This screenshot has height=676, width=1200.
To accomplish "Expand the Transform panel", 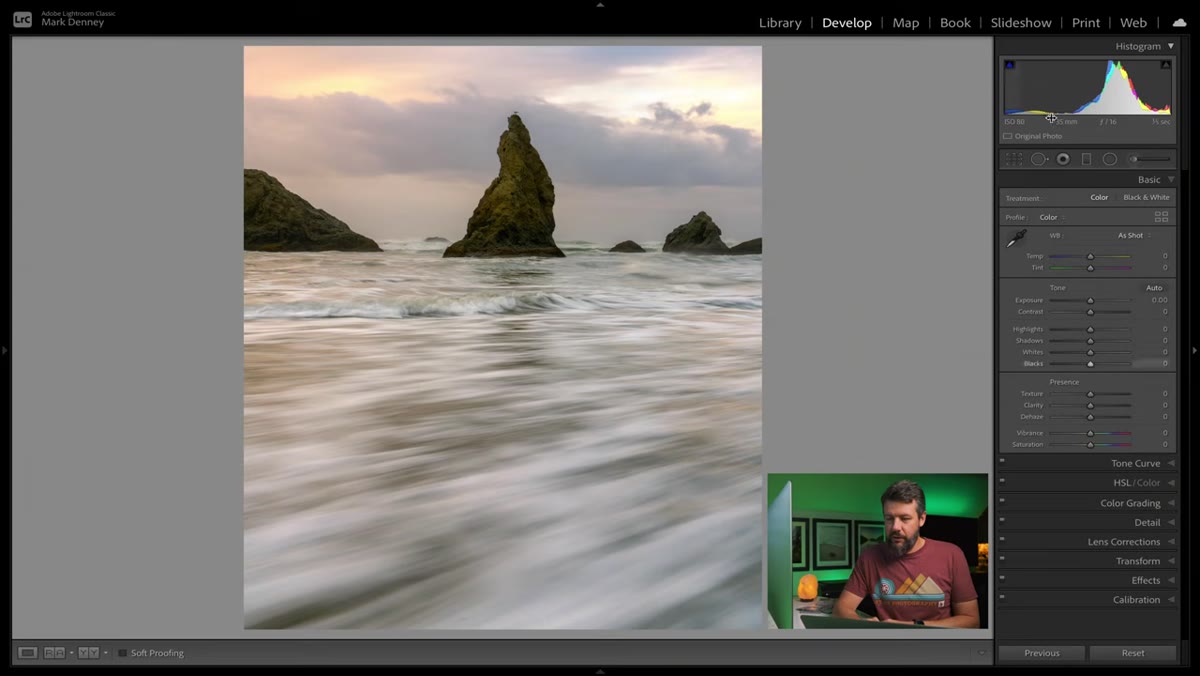I will coord(1171,561).
